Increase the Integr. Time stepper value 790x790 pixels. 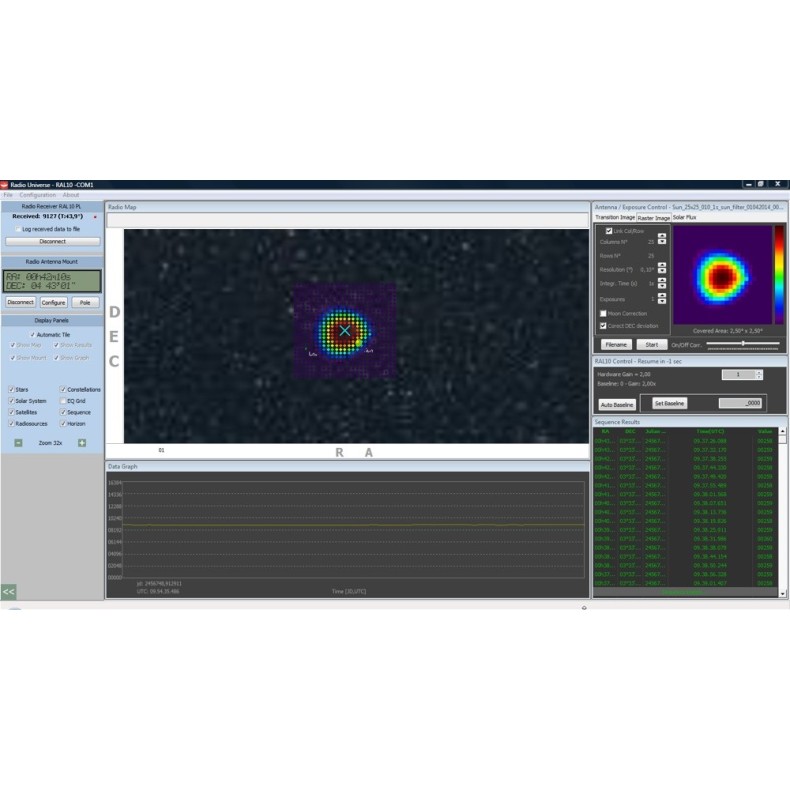(661, 281)
